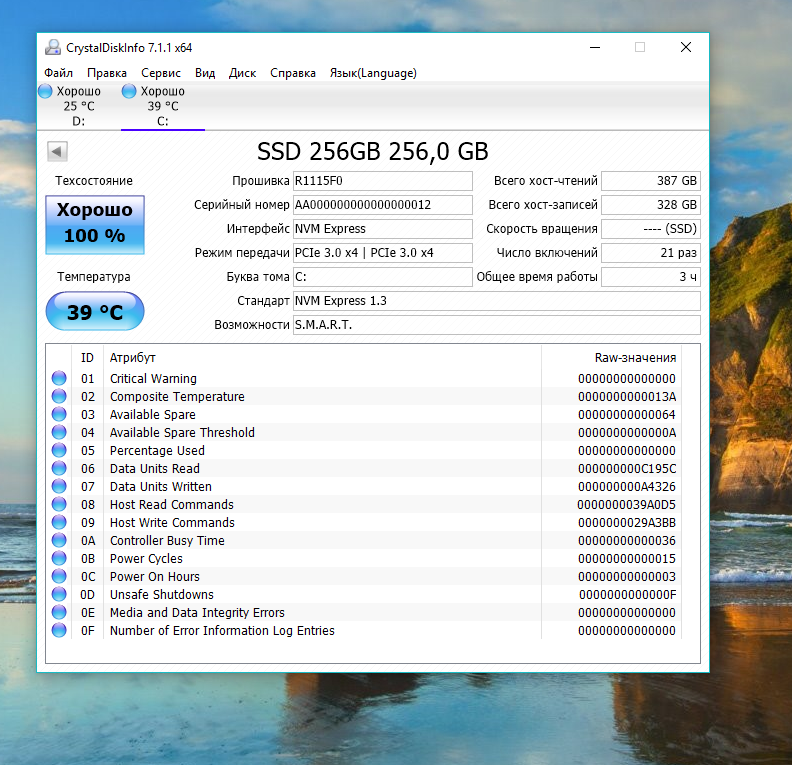Click status orb for Available Spare row
This screenshot has height=765, width=792.
[59, 414]
